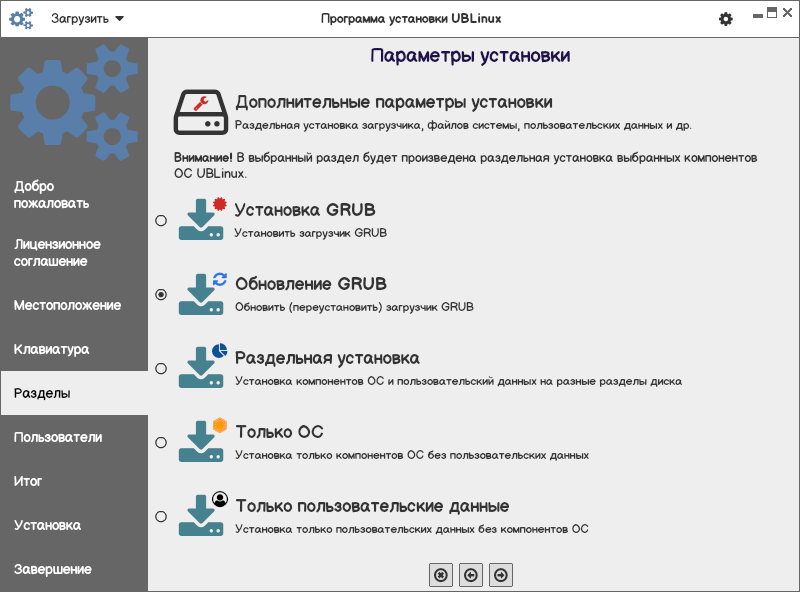Click the Только ОС heading text
The image size is (800, 592).
point(279,432)
